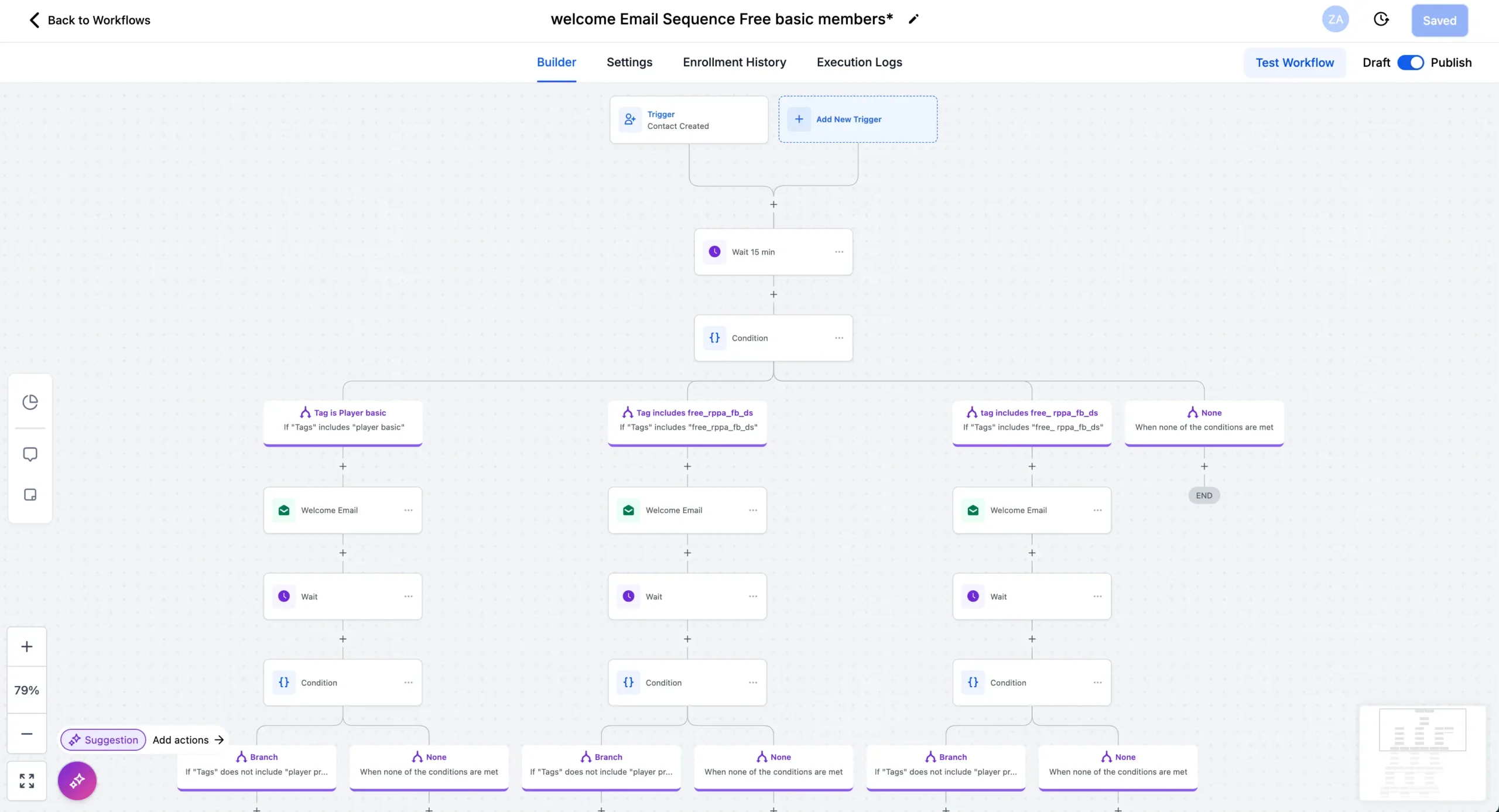Click the Test Workflow button

tap(1295, 63)
